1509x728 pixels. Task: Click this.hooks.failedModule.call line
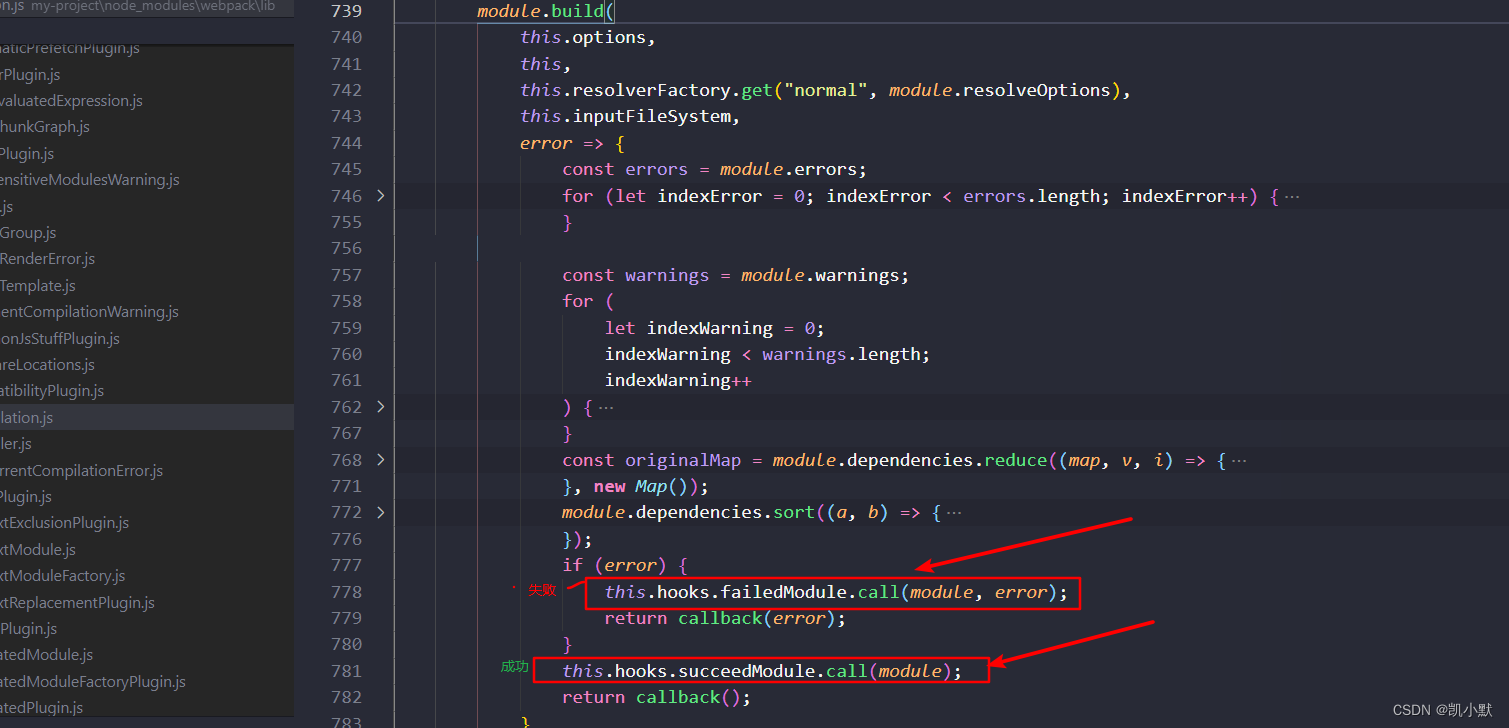[836, 592]
